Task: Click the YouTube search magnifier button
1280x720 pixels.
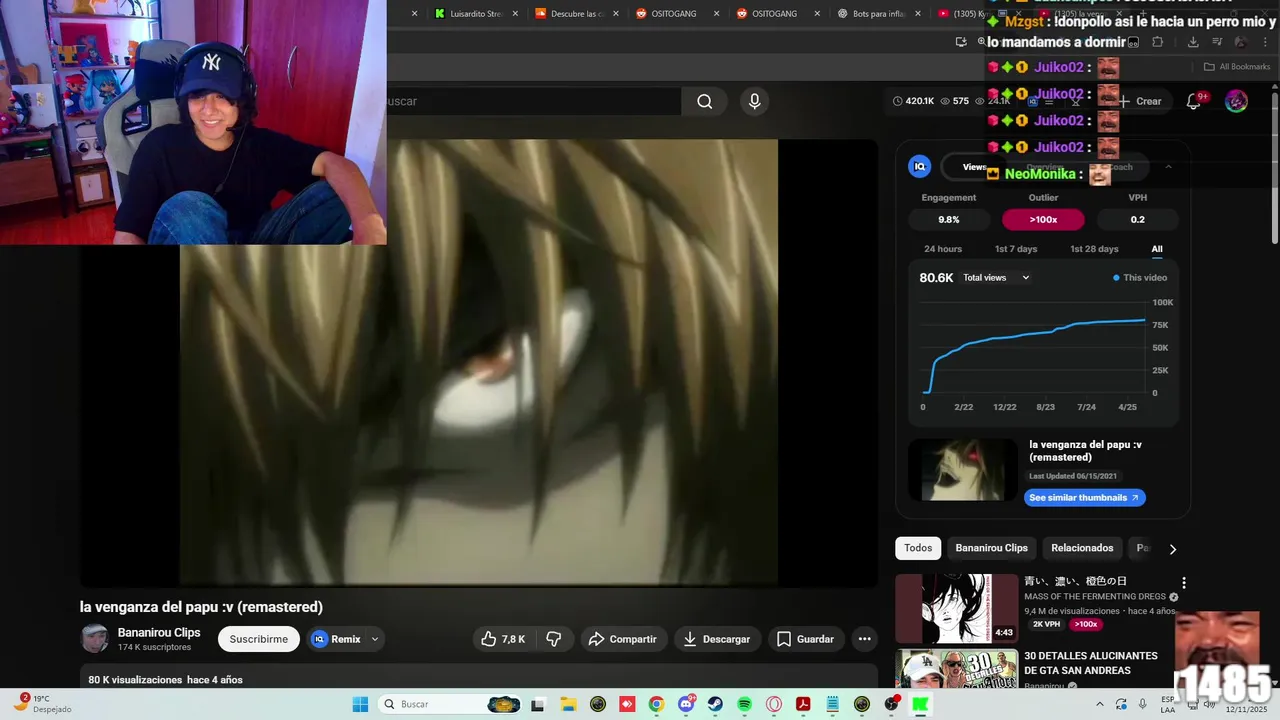Action: [705, 101]
